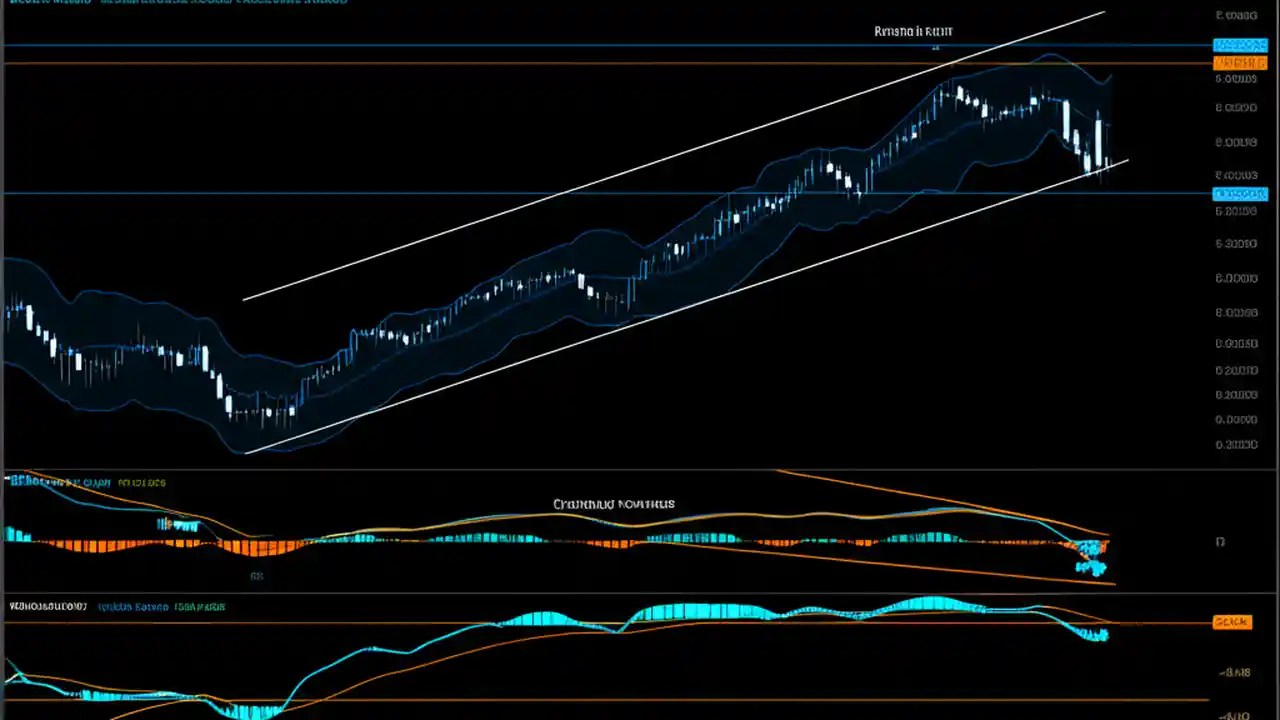Click the orange price tag on right axis
The height and width of the screenshot is (720, 1280).
pyautogui.click(x=1240, y=62)
